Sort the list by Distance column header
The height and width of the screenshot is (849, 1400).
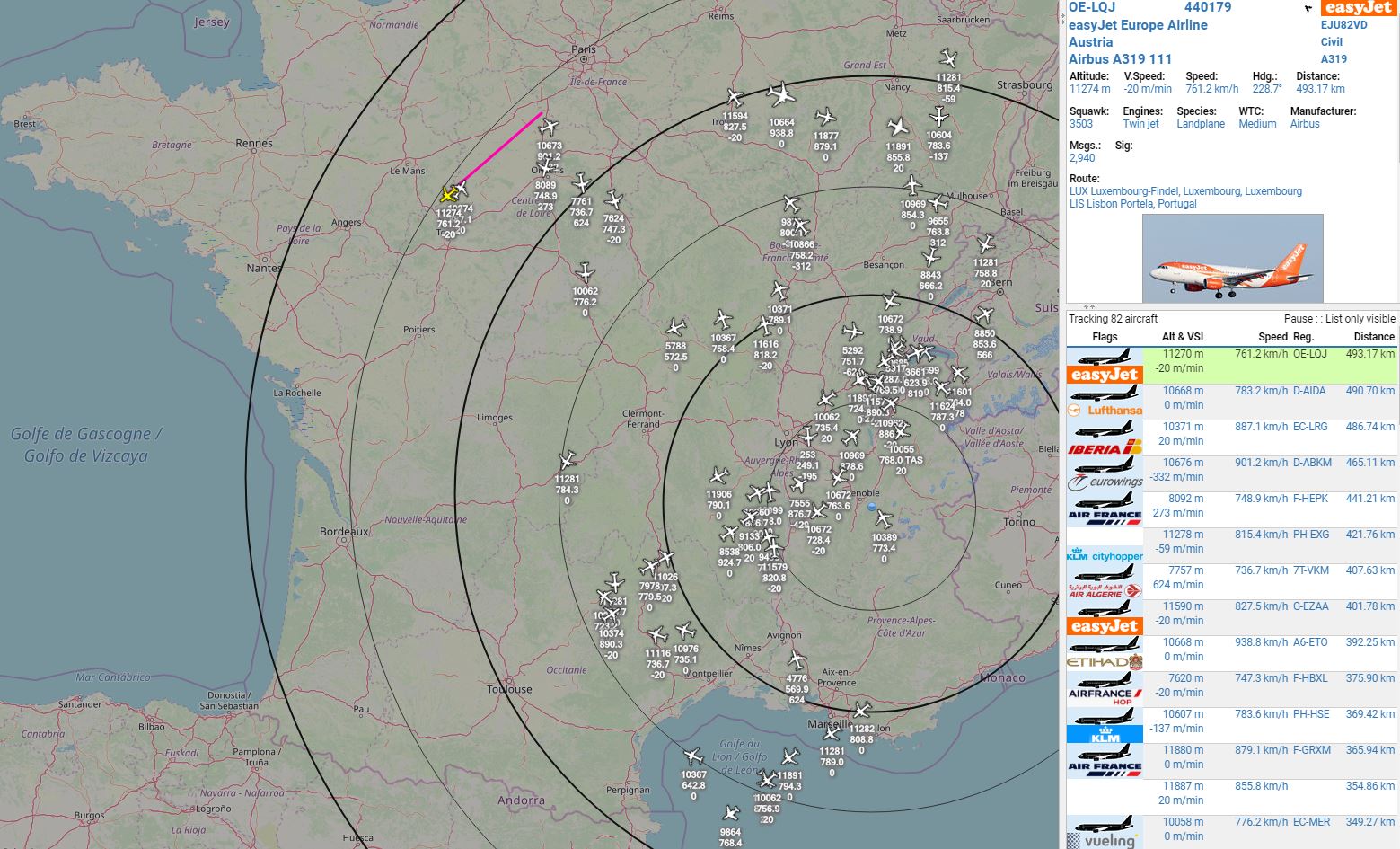tap(1374, 337)
